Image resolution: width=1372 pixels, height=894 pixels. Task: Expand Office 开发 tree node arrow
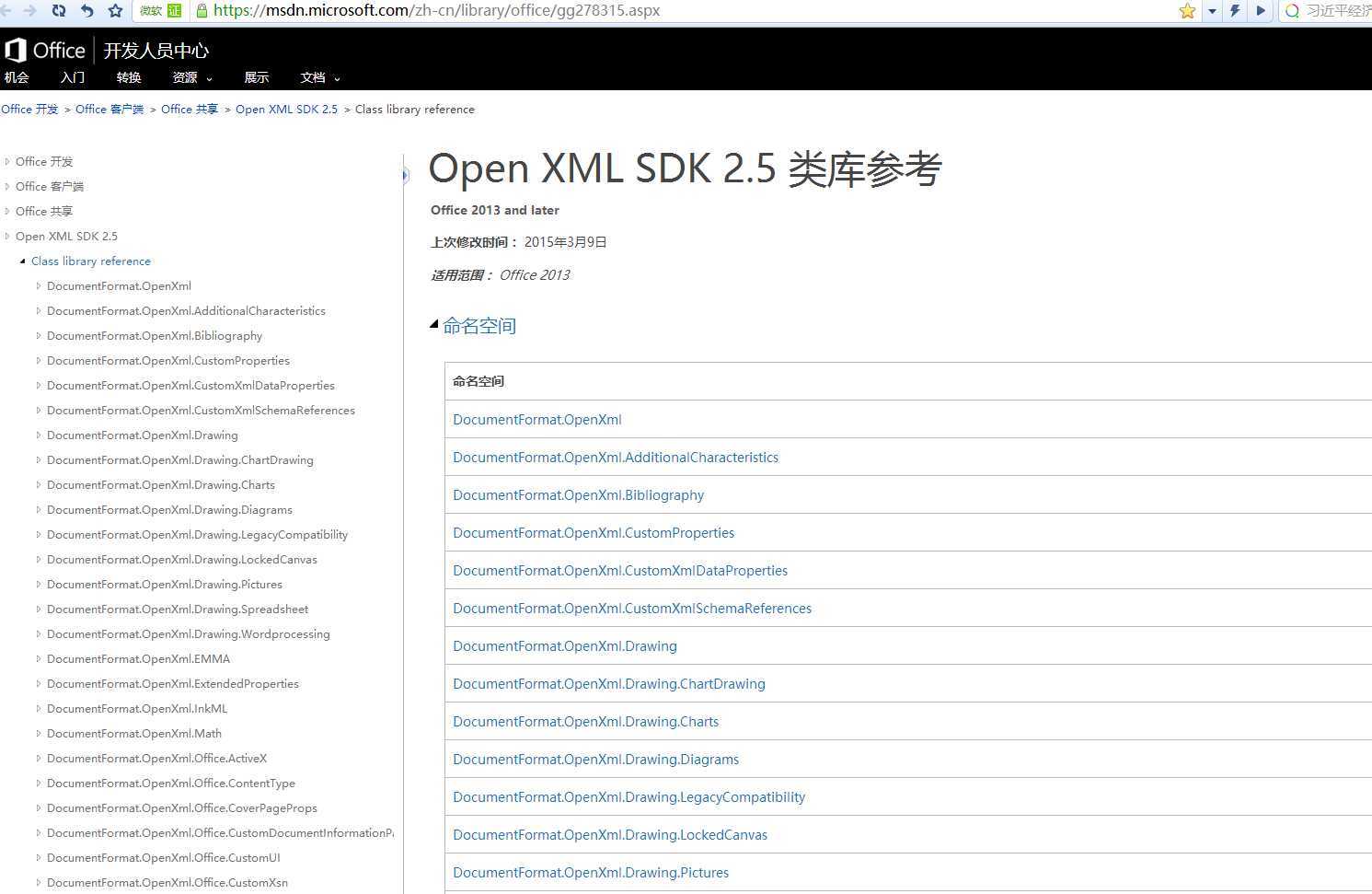(x=7, y=161)
